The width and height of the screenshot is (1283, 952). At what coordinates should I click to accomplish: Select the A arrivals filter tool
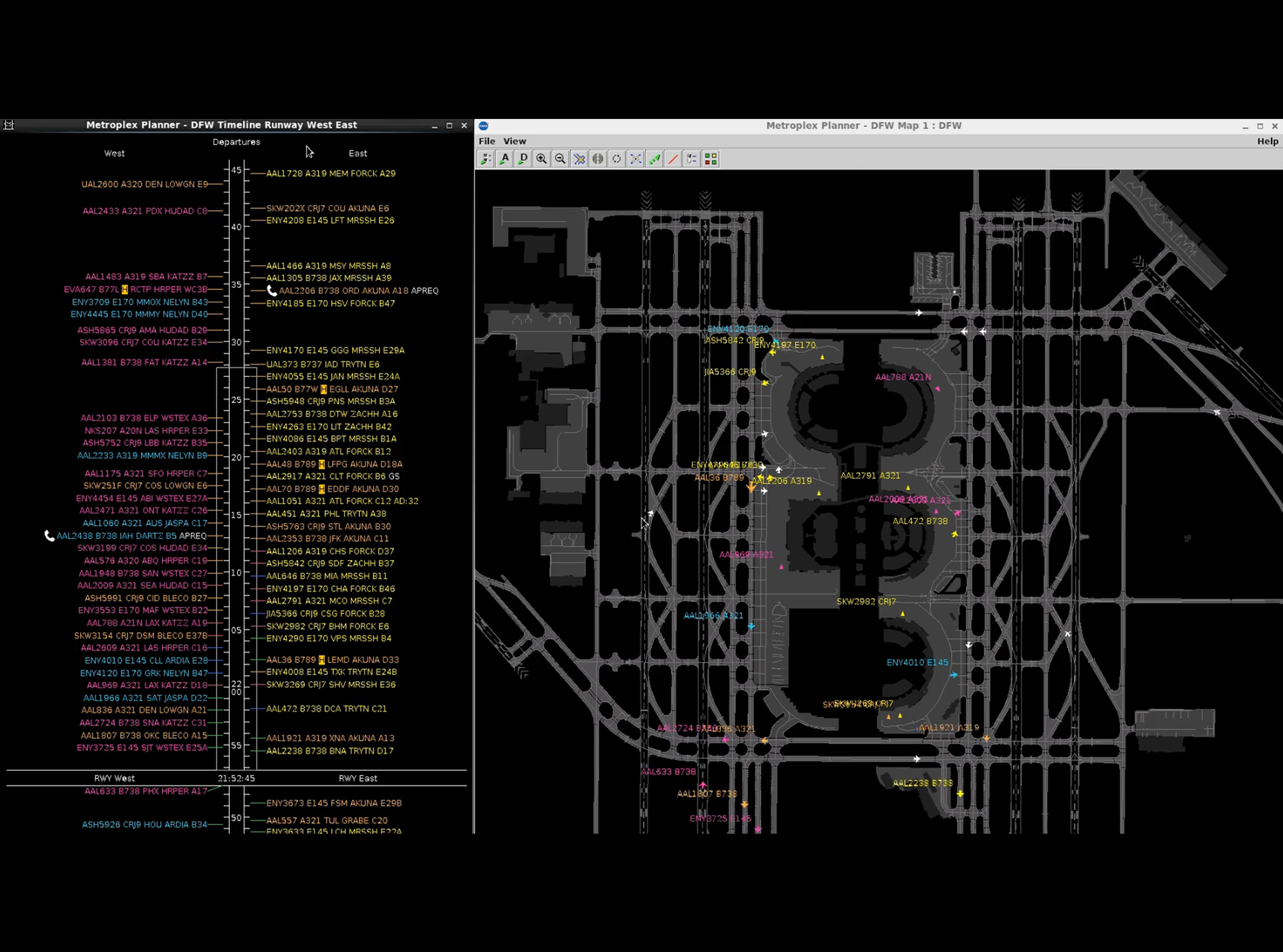coord(505,158)
